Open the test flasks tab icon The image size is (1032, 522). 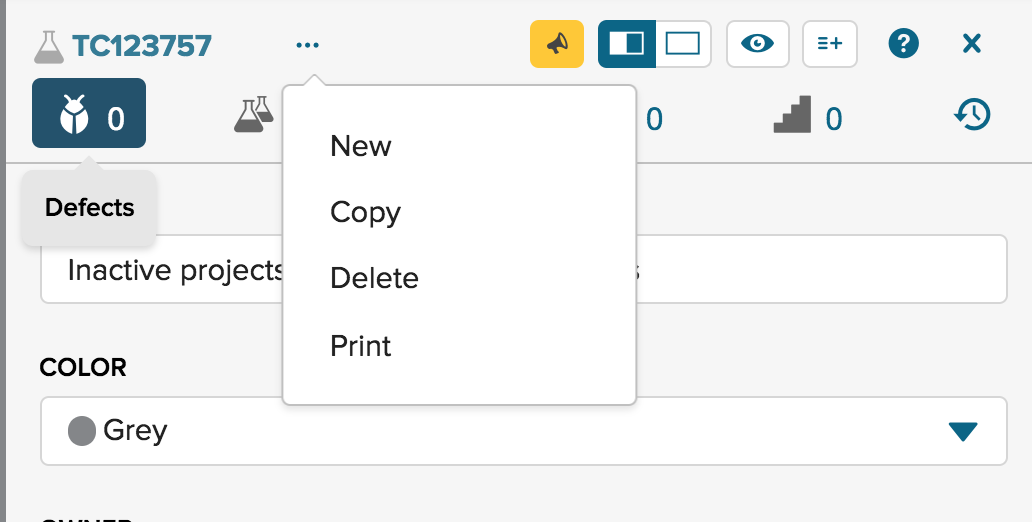pos(253,115)
